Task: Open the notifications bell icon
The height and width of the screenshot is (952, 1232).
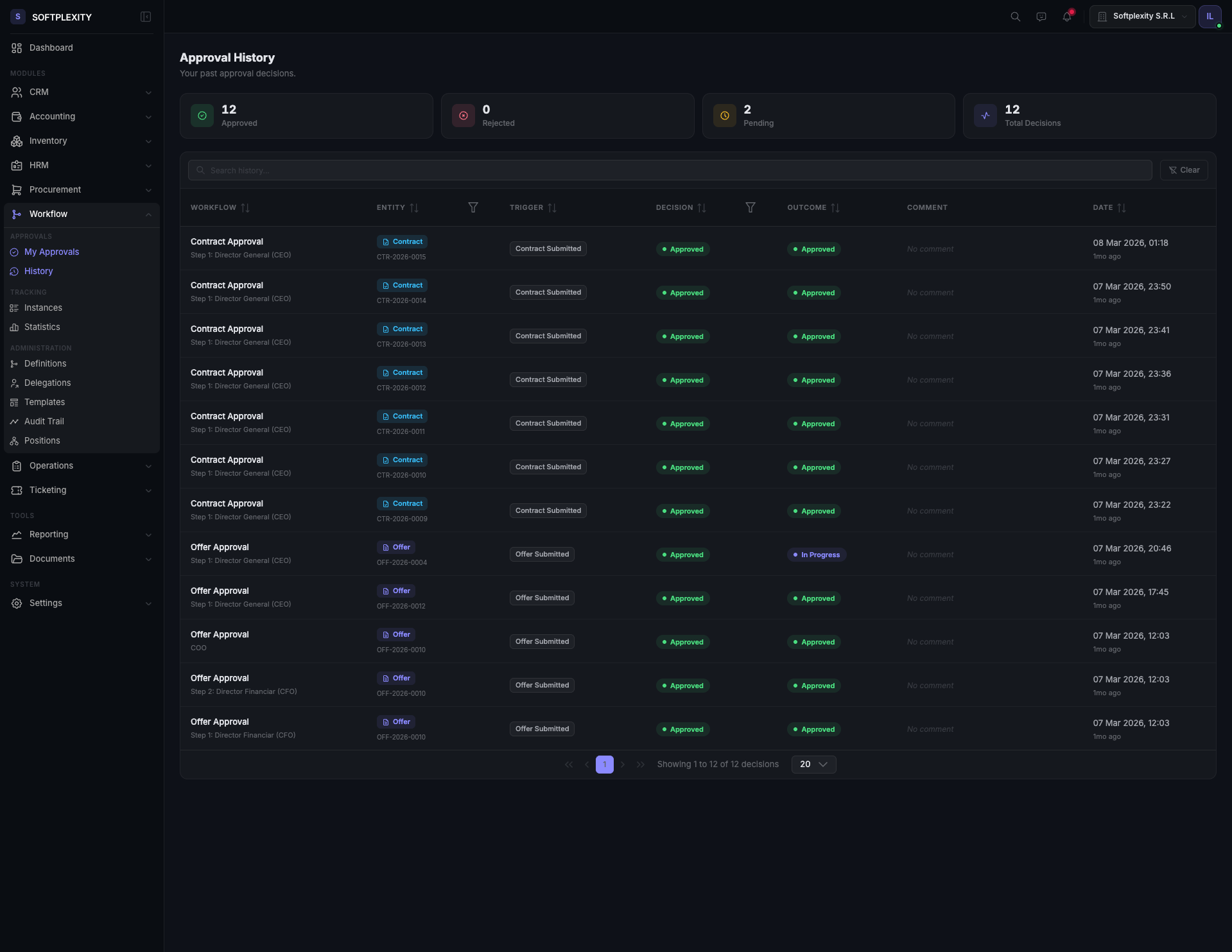Action: 1066,17
